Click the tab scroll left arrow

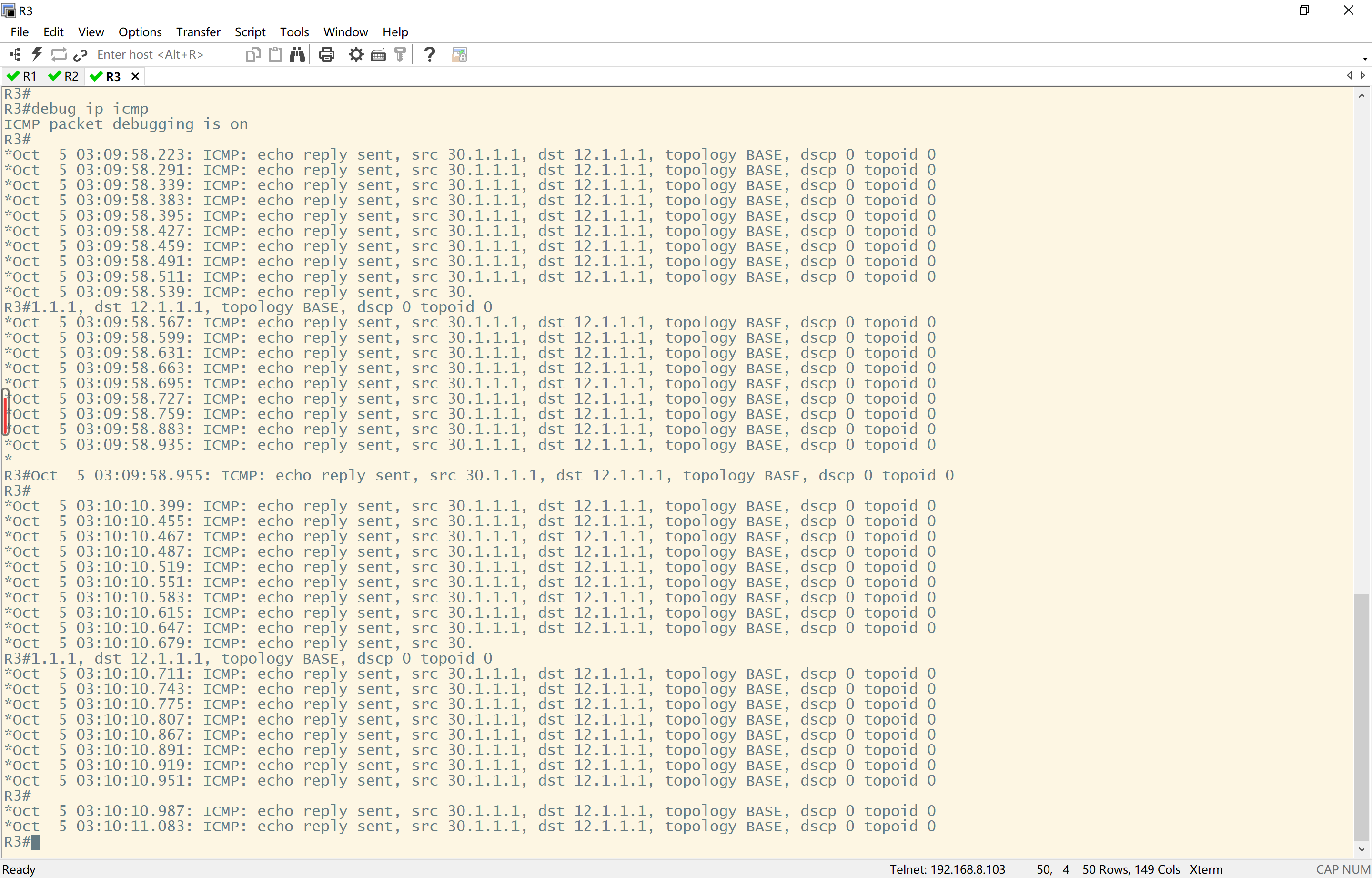coord(1349,75)
